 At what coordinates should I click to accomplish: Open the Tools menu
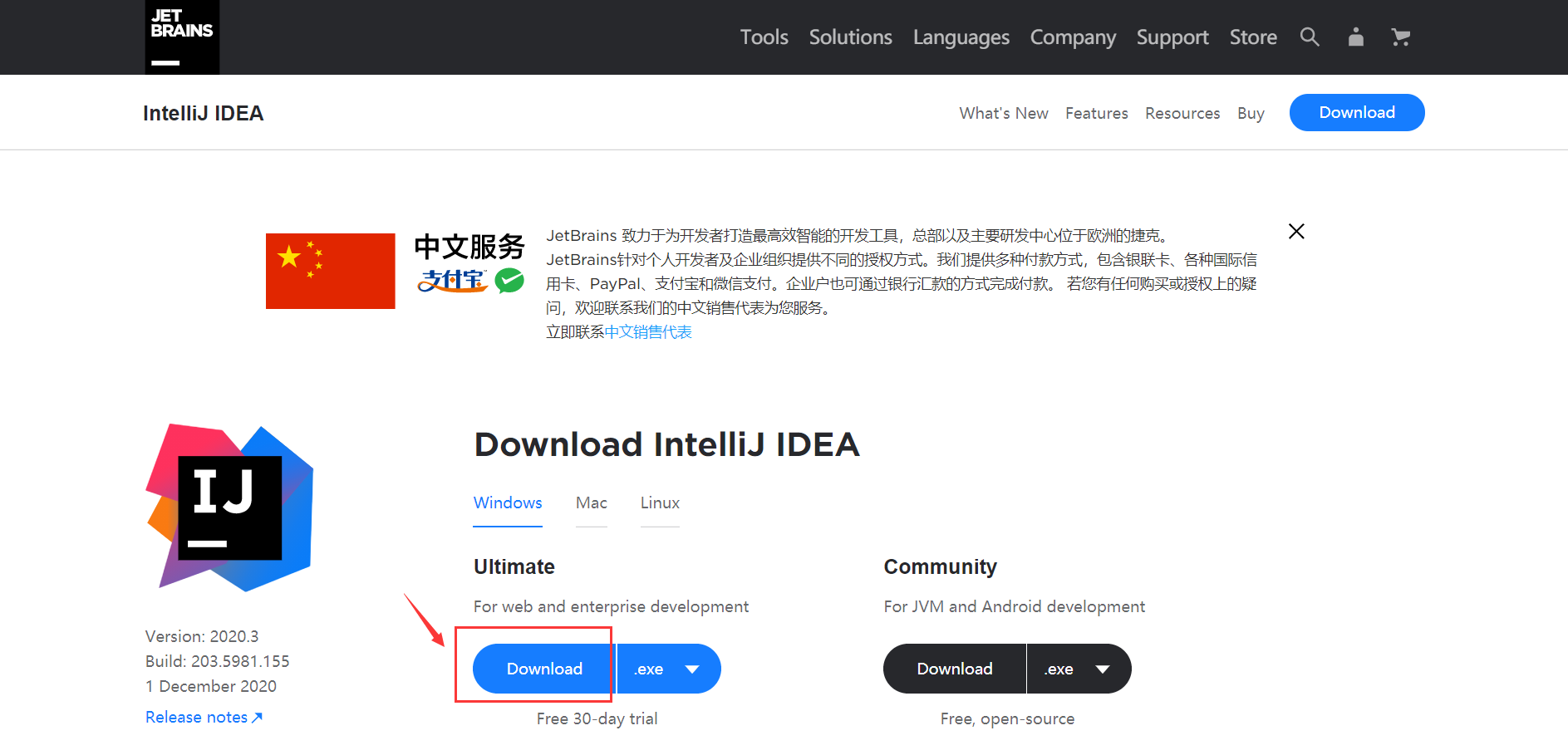[764, 37]
